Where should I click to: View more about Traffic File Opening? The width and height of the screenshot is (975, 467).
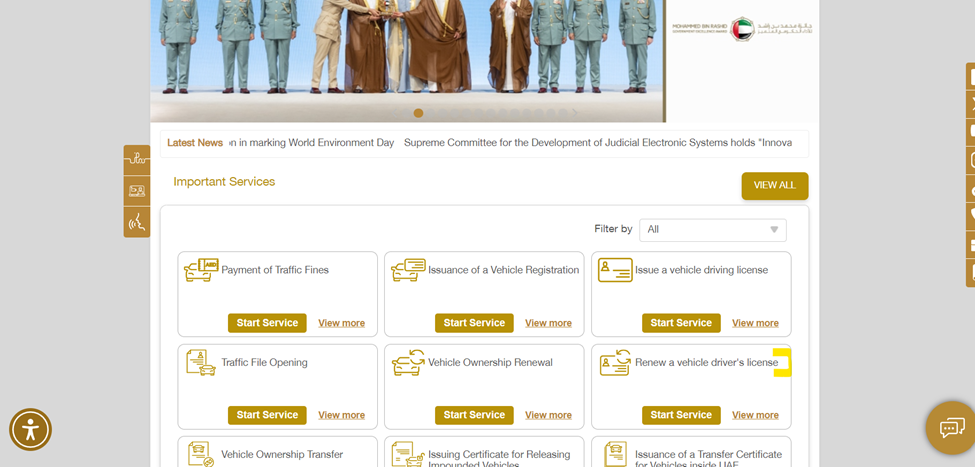[x=341, y=415]
